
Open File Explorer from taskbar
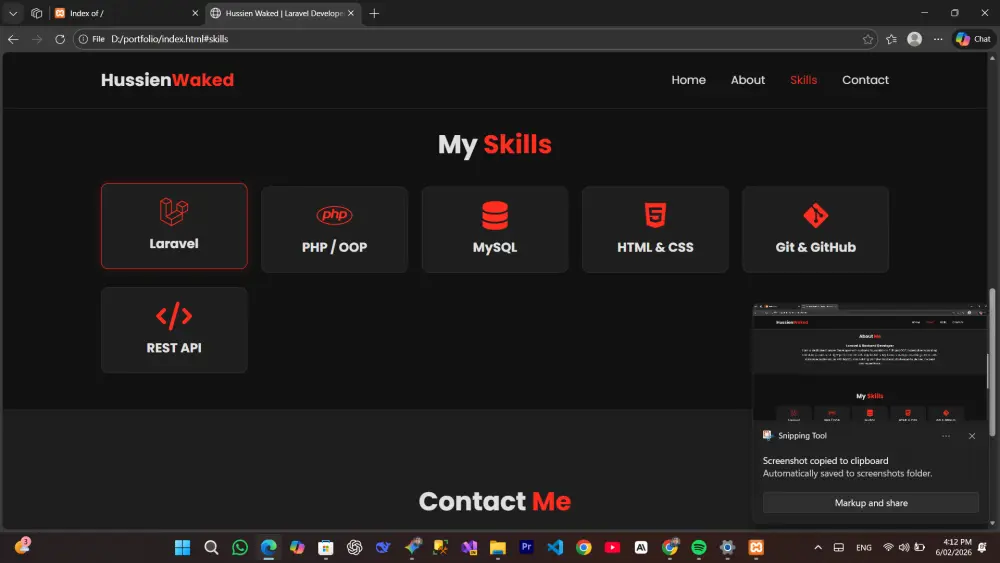point(497,547)
